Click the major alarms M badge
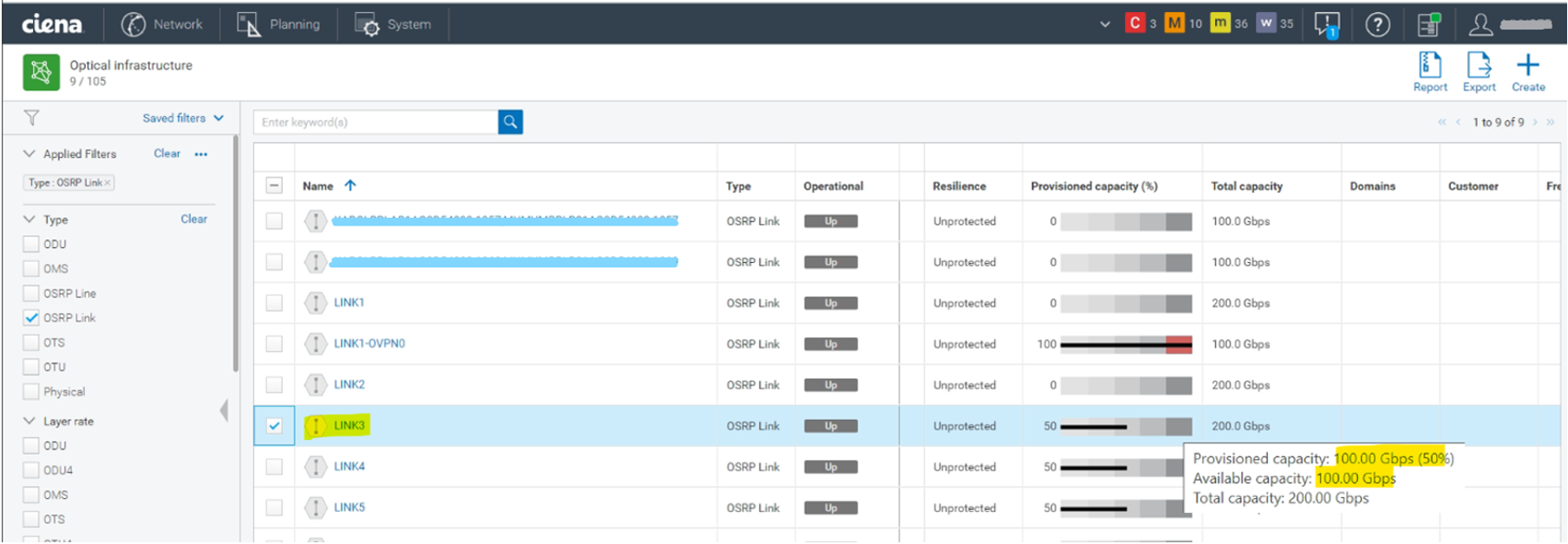The height and width of the screenshot is (544, 1568). point(1174,23)
